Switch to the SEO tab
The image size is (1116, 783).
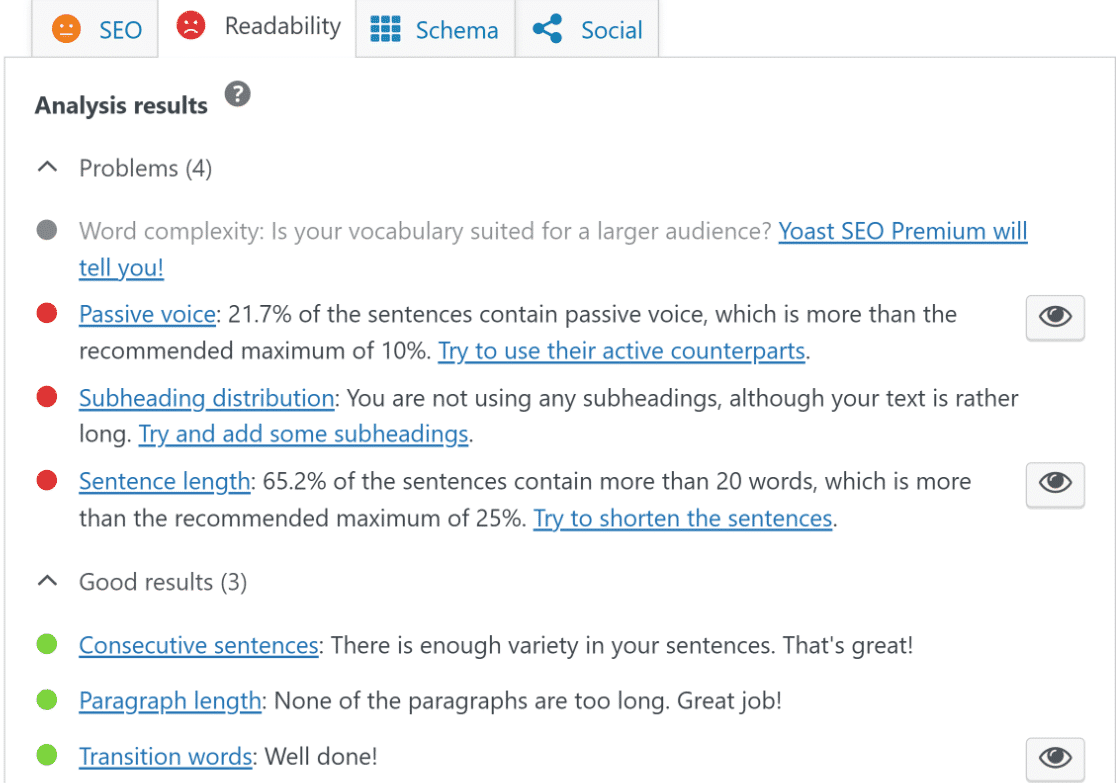click(x=95, y=29)
